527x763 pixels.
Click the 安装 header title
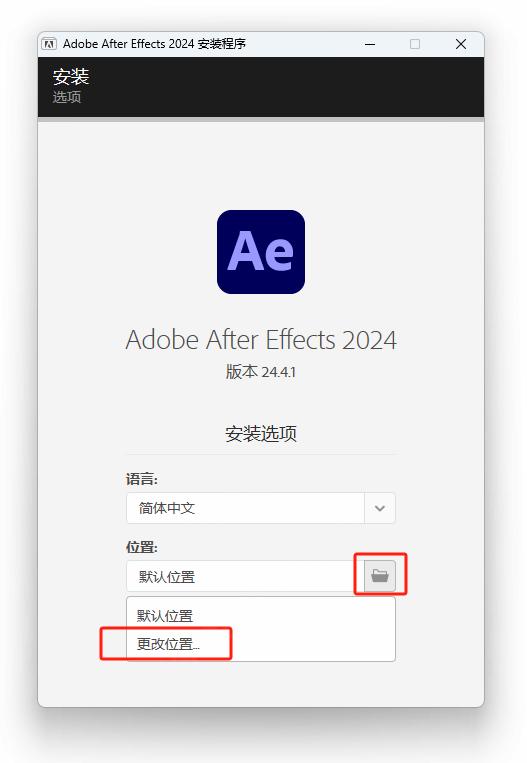(x=71, y=76)
